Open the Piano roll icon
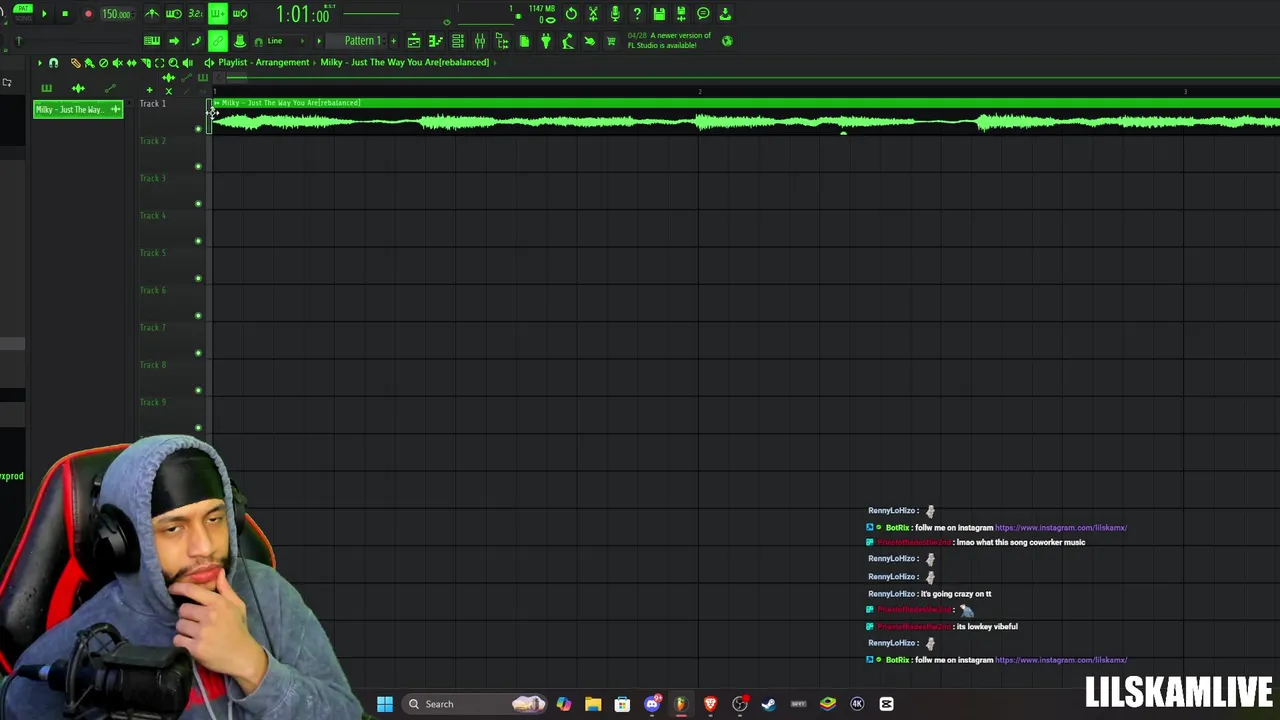The height and width of the screenshot is (720, 1280). (x=436, y=41)
